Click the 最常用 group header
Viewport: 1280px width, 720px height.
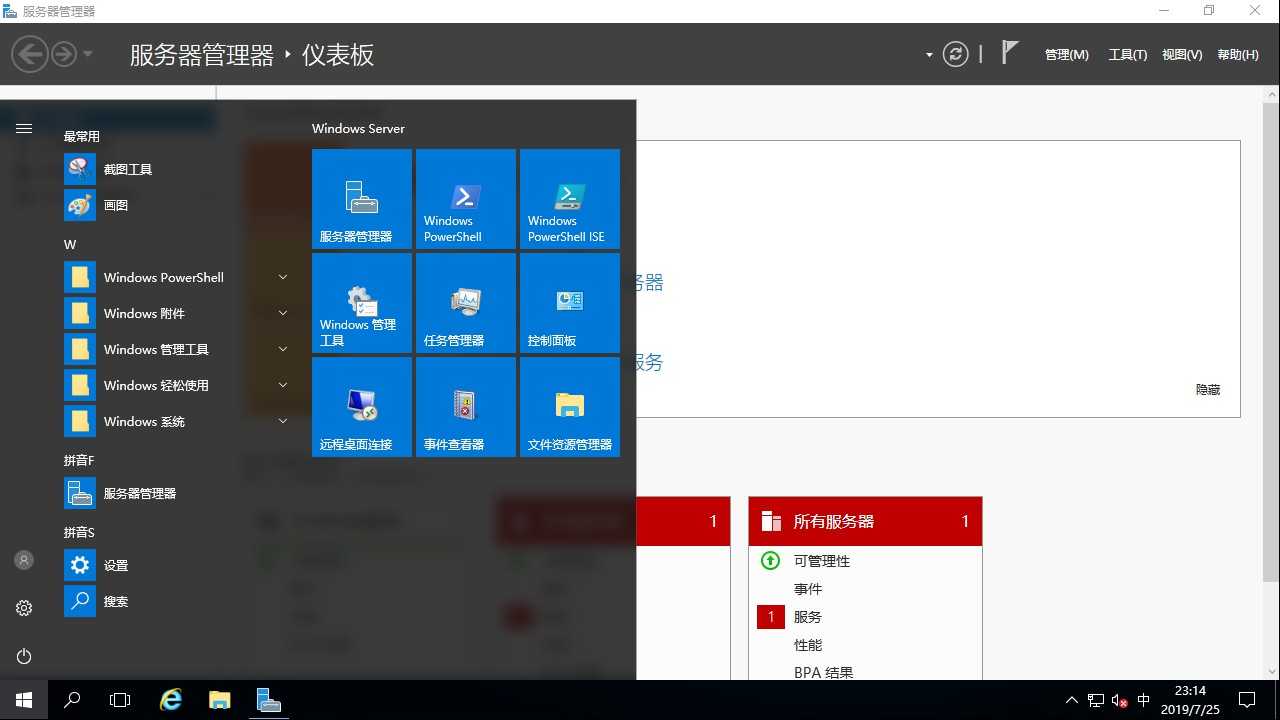82,137
